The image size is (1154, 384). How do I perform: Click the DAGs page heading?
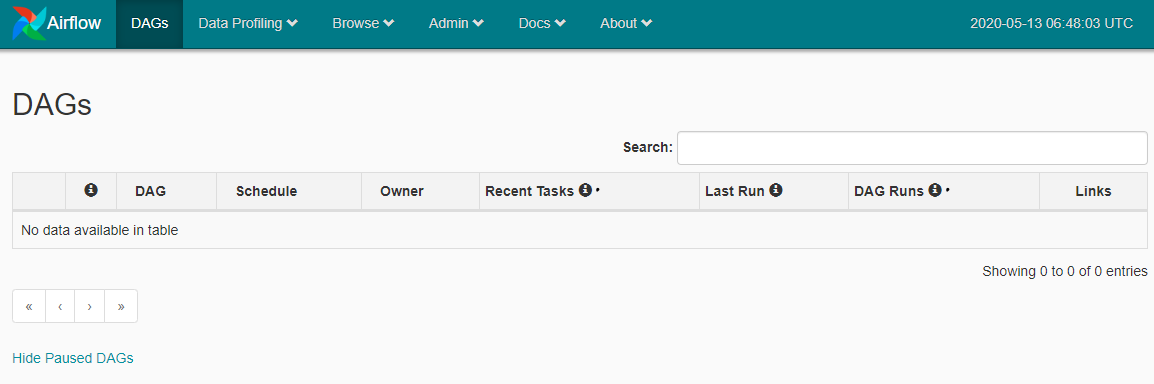point(52,105)
